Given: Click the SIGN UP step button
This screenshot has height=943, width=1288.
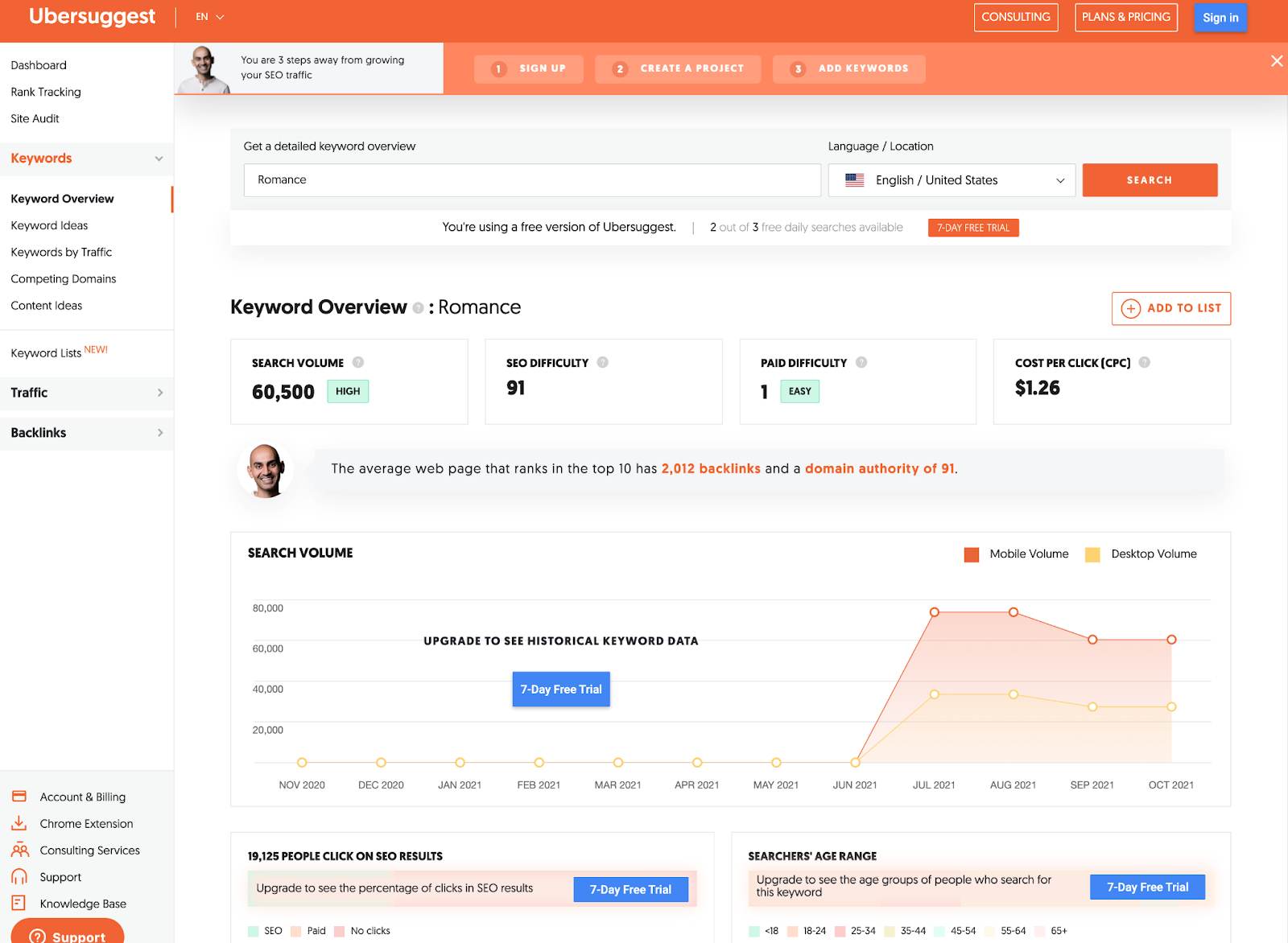Looking at the screenshot, I should click(x=529, y=69).
